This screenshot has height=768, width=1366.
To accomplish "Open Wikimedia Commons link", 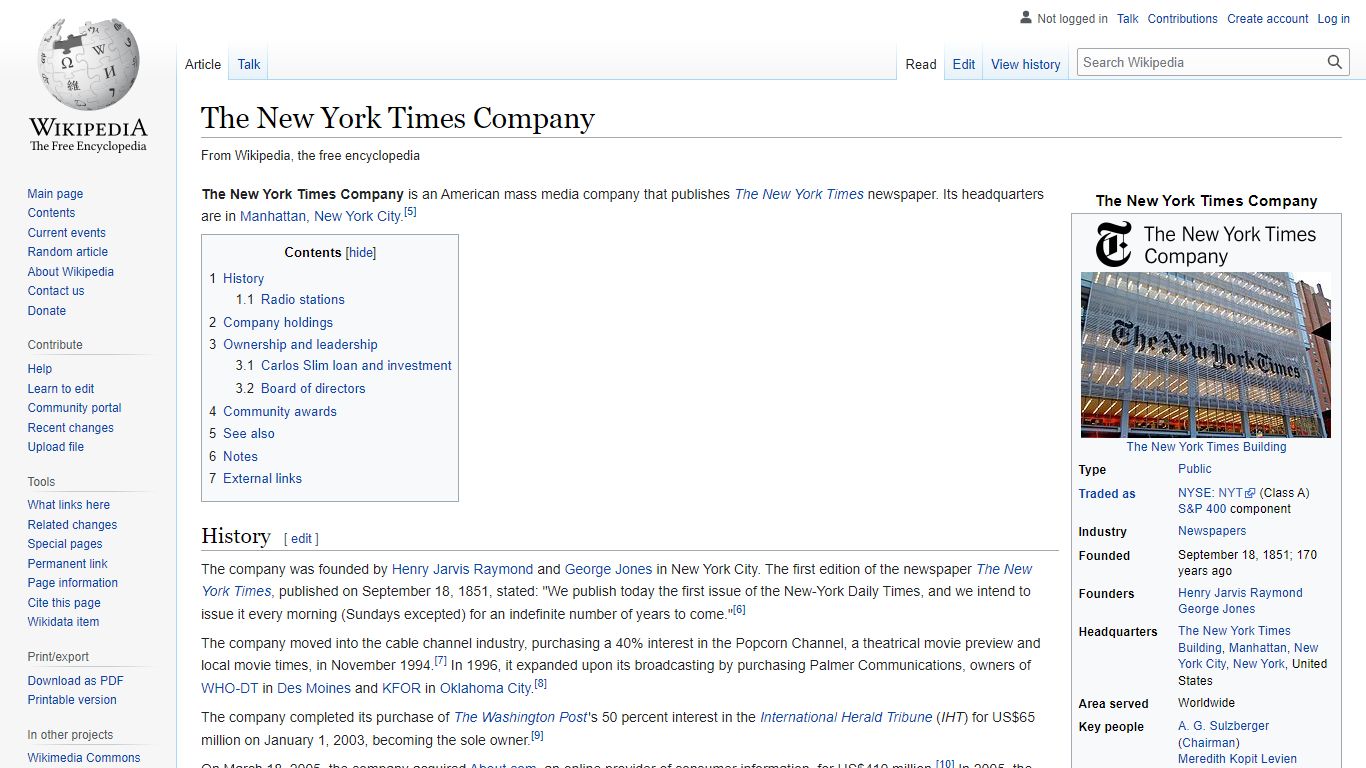I will (84, 758).
